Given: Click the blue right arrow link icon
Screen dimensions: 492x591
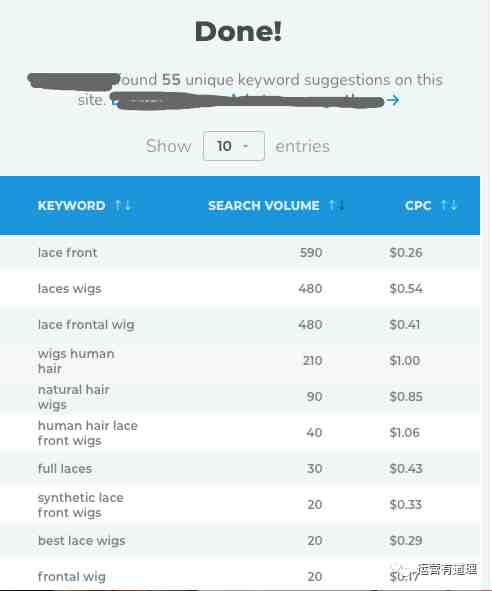Looking at the screenshot, I should pos(393,100).
